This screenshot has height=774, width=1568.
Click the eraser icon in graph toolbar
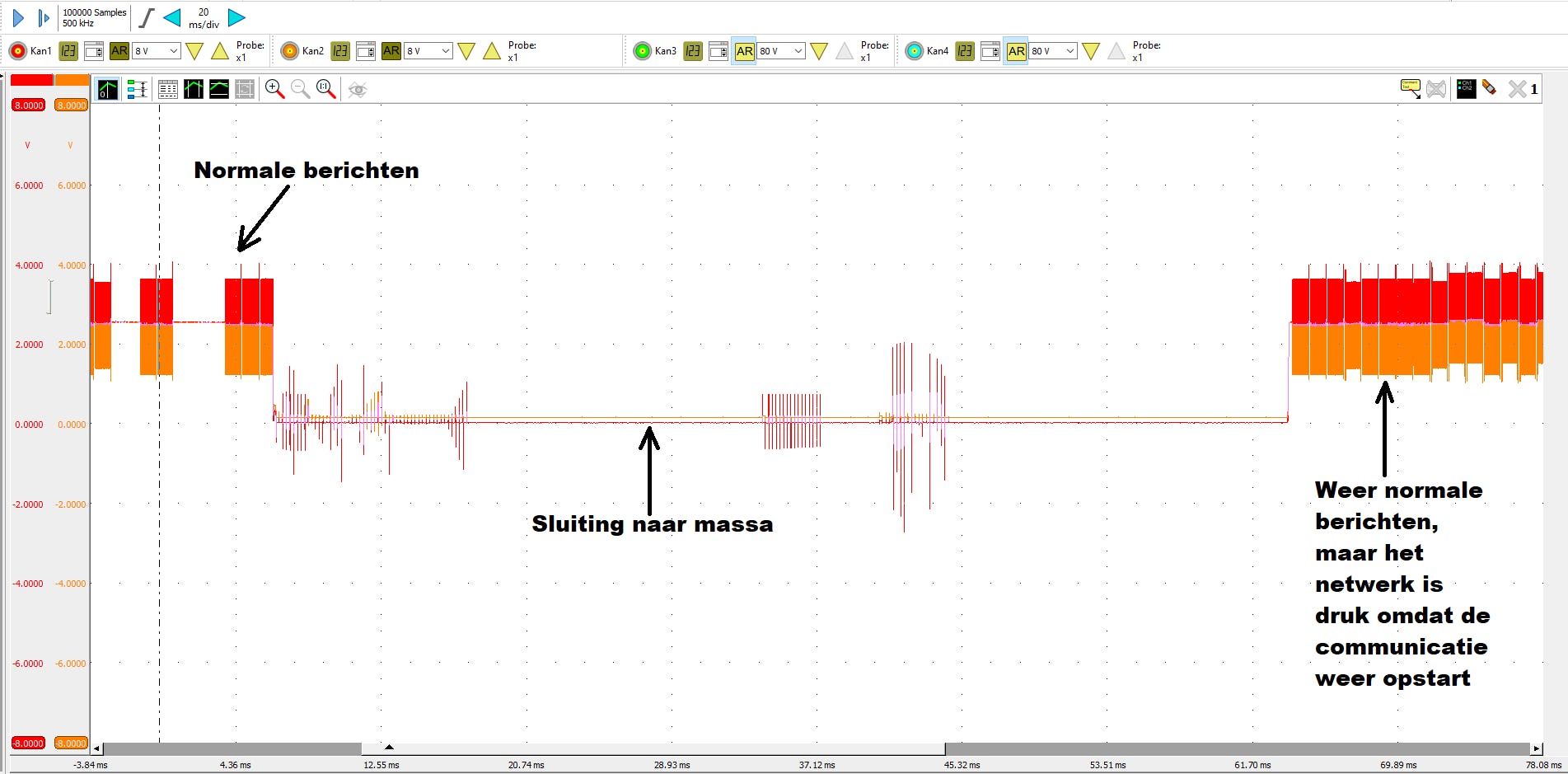tap(1489, 88)
